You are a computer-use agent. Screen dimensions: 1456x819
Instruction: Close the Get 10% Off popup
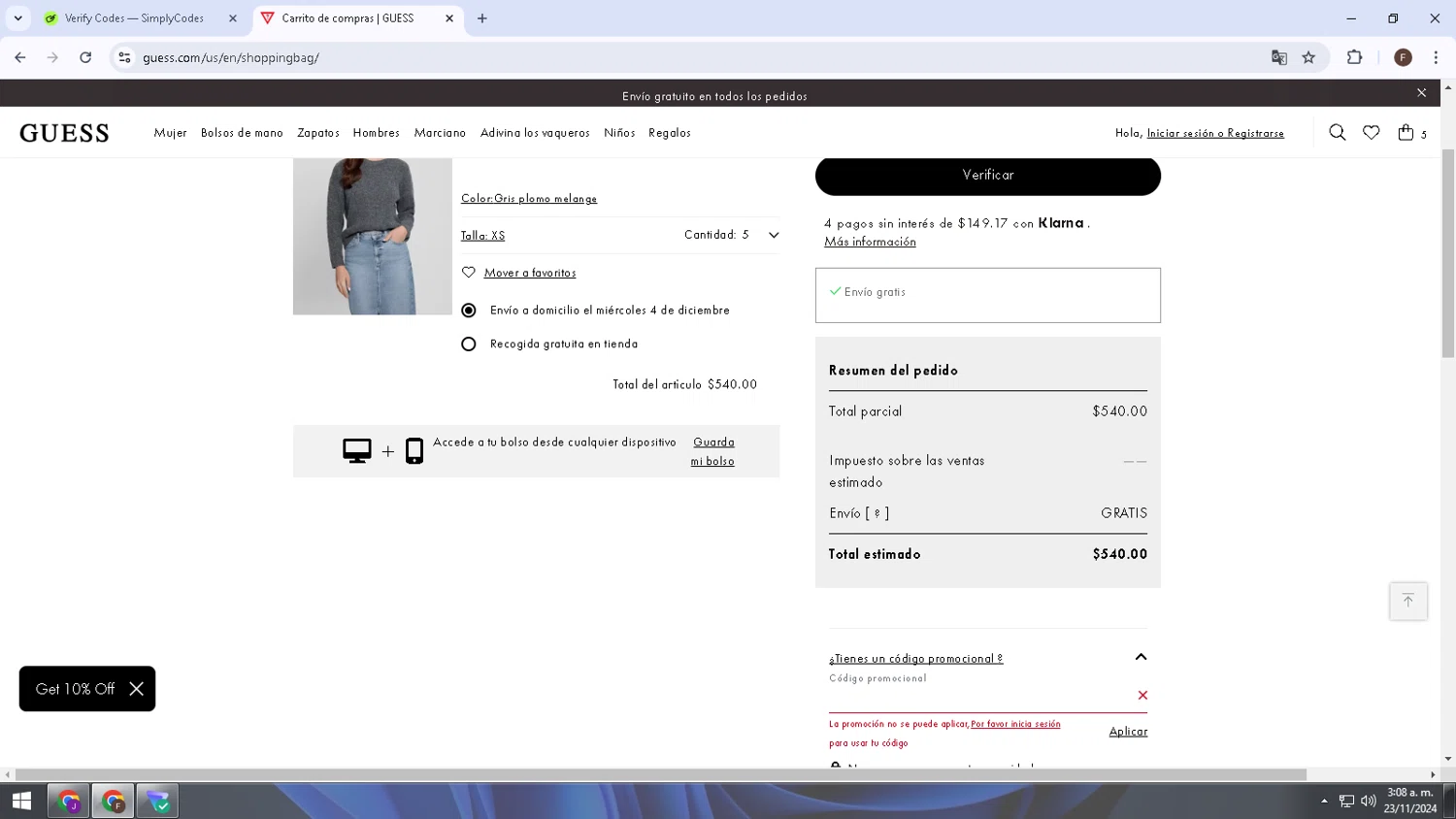pos(136,689)
